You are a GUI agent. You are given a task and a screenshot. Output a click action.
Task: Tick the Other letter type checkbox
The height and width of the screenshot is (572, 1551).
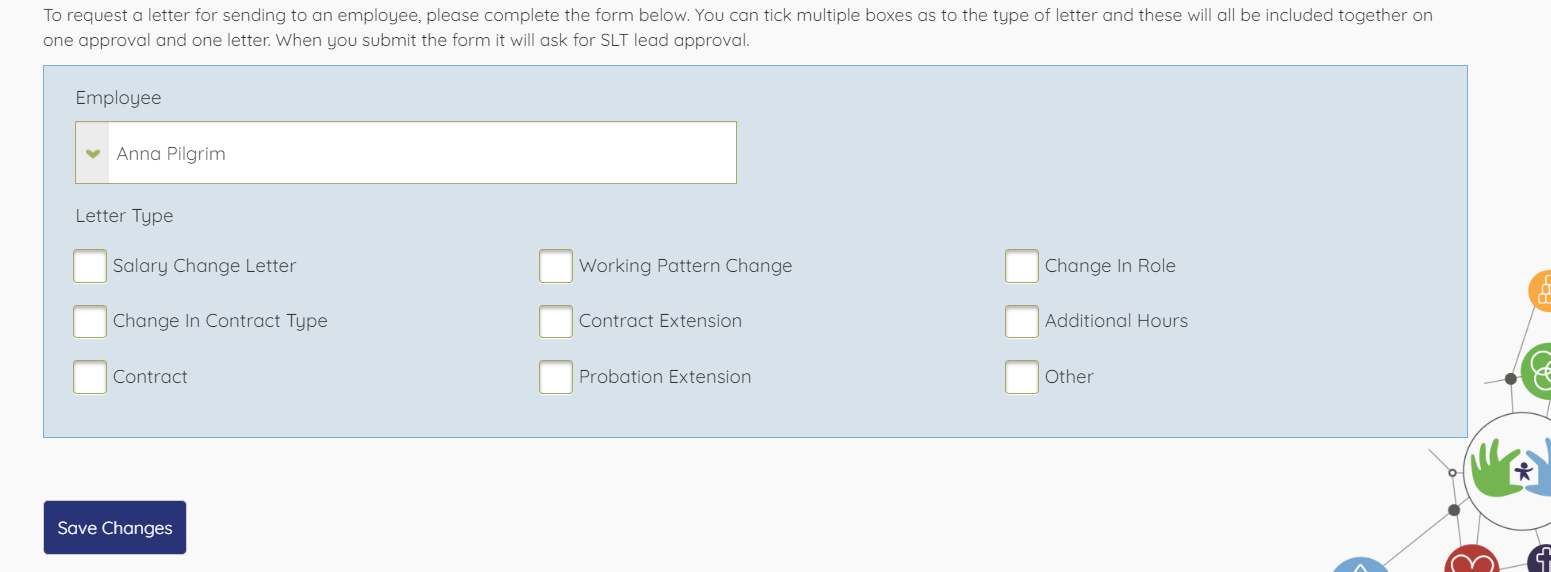coord(1022,377)
